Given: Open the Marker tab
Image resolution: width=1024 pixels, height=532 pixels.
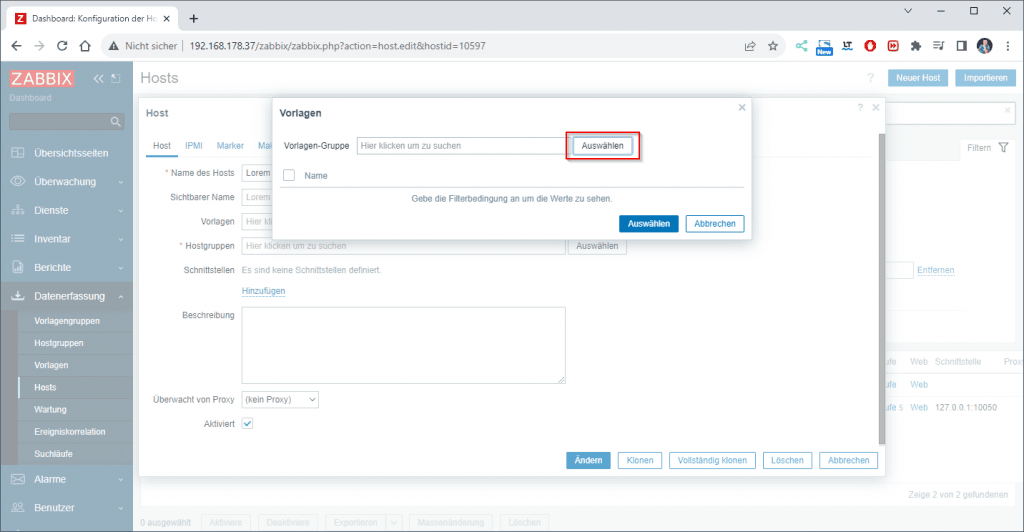Looking at the screenshot, I should click(x=230, y=145).
